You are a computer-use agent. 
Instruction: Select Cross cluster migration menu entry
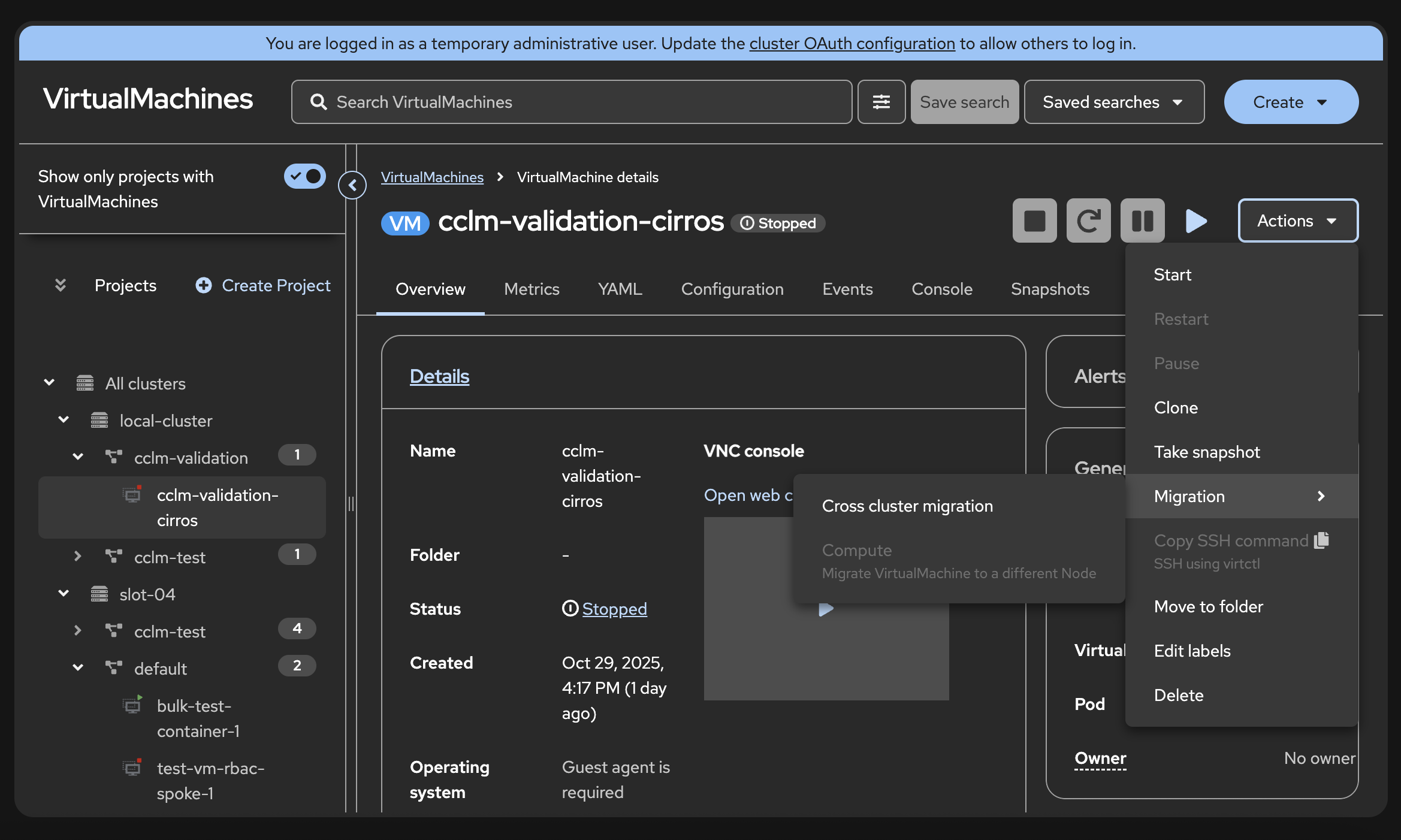tap(907, 506)
